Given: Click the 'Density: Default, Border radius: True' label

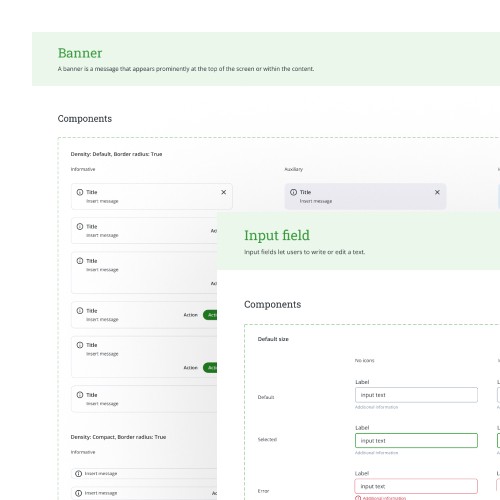Looking at the screenshot, I should (116, 154).
